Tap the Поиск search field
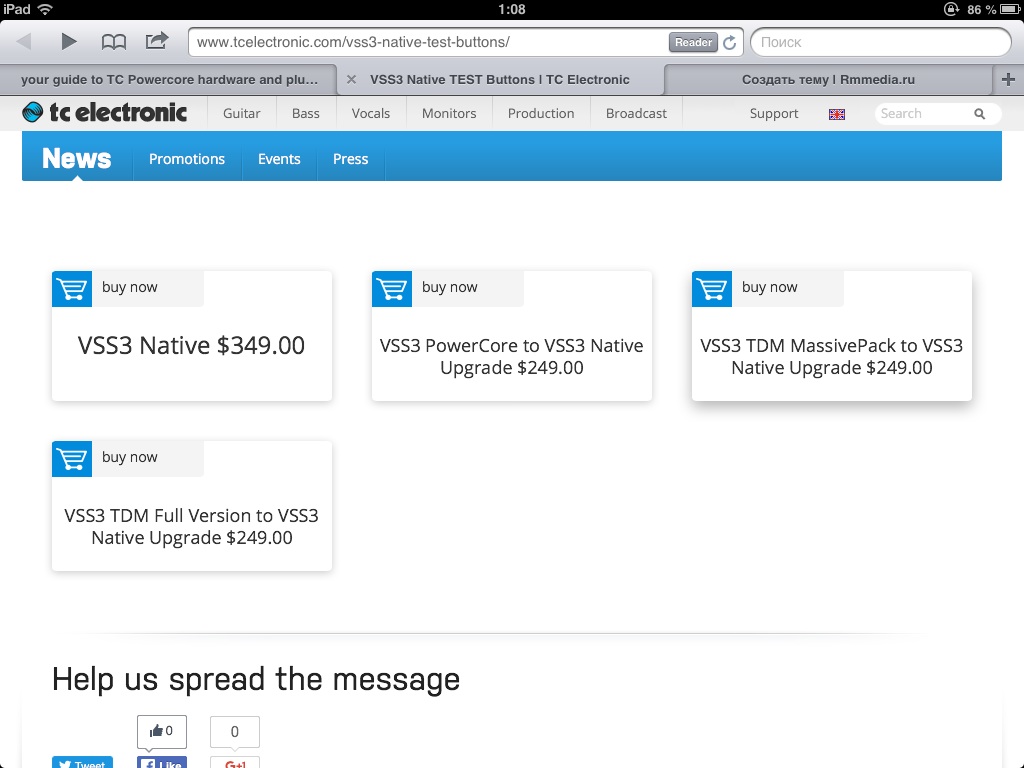 pyautogui.click(x=880, y=42)
